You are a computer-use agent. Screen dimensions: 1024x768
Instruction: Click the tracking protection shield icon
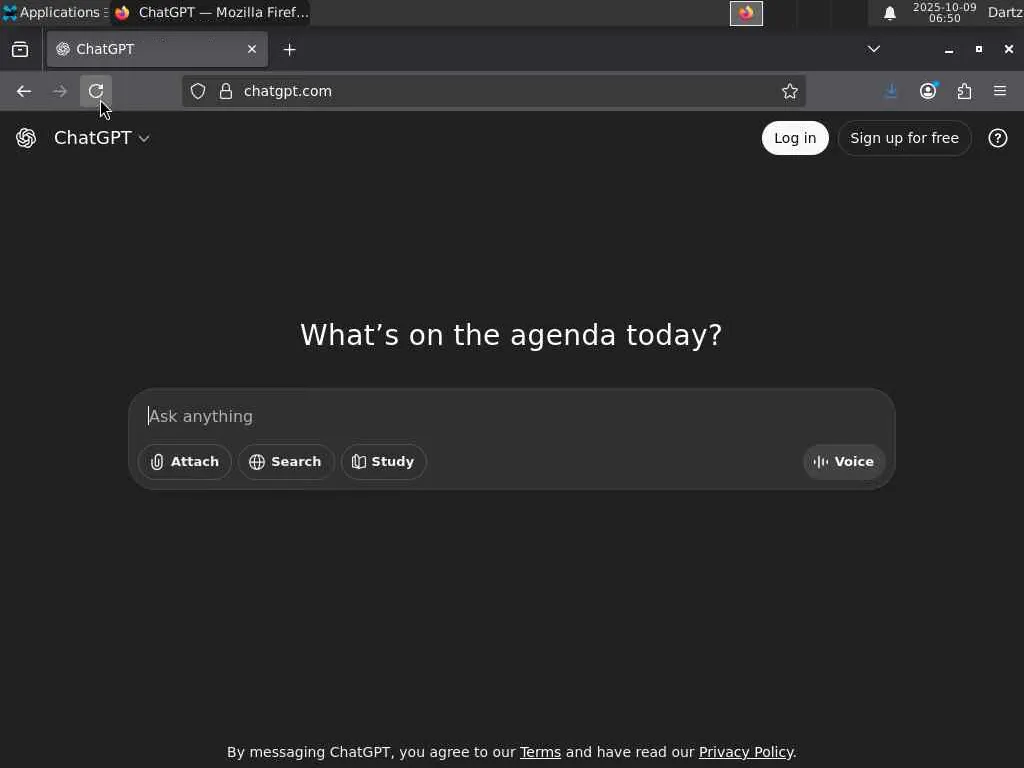tap(198, 91)
